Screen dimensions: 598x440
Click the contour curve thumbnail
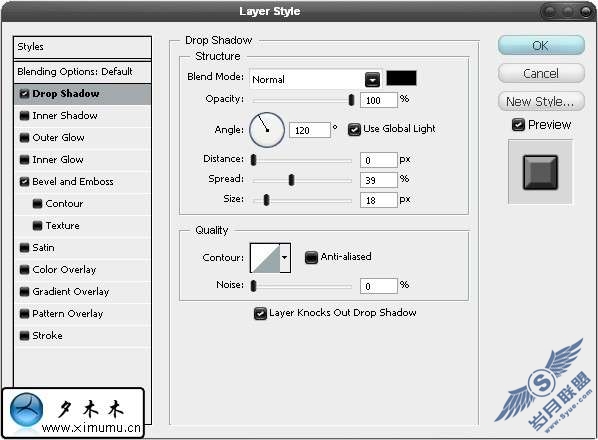coord(265,258)
